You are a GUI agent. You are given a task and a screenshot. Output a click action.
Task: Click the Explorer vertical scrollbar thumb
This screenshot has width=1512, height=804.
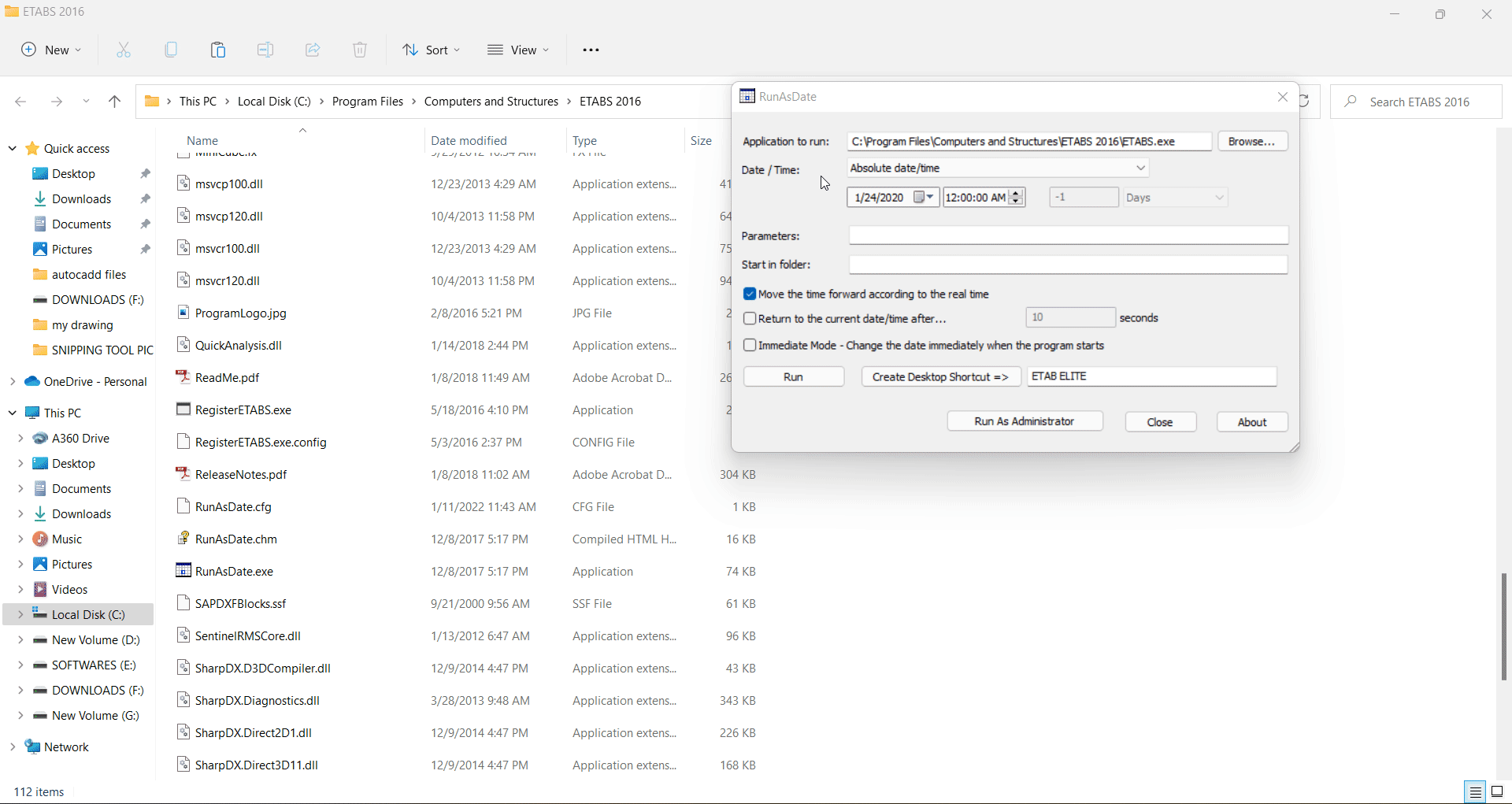tap(1504, 626)
